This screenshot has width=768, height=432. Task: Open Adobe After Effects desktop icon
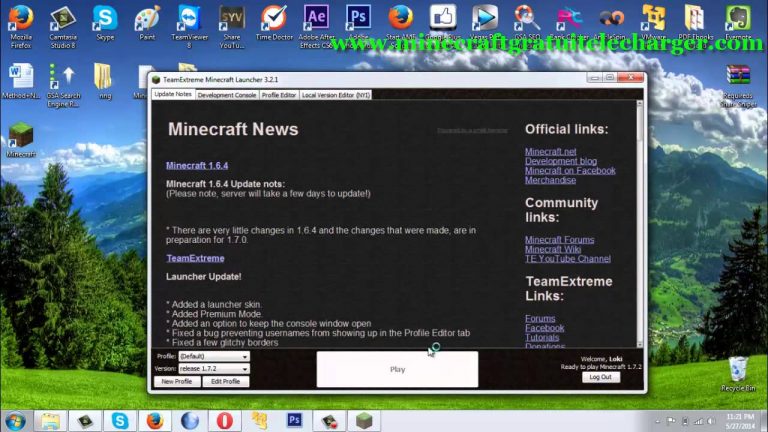click(316, 25)
